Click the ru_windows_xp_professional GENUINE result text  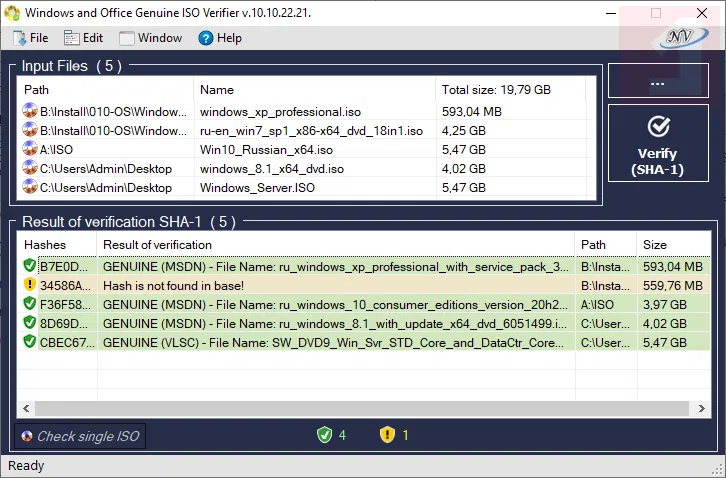pos(336,267)
